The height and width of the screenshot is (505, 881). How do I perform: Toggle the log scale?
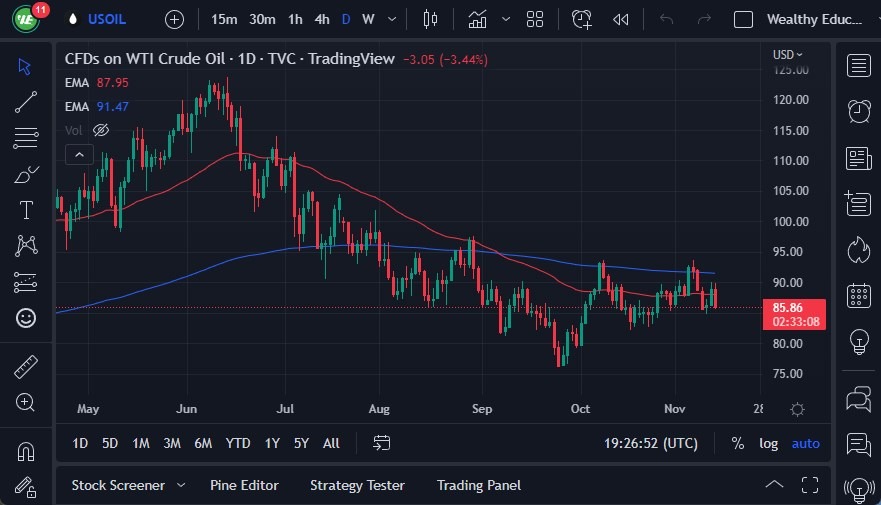tap(768, 443)
